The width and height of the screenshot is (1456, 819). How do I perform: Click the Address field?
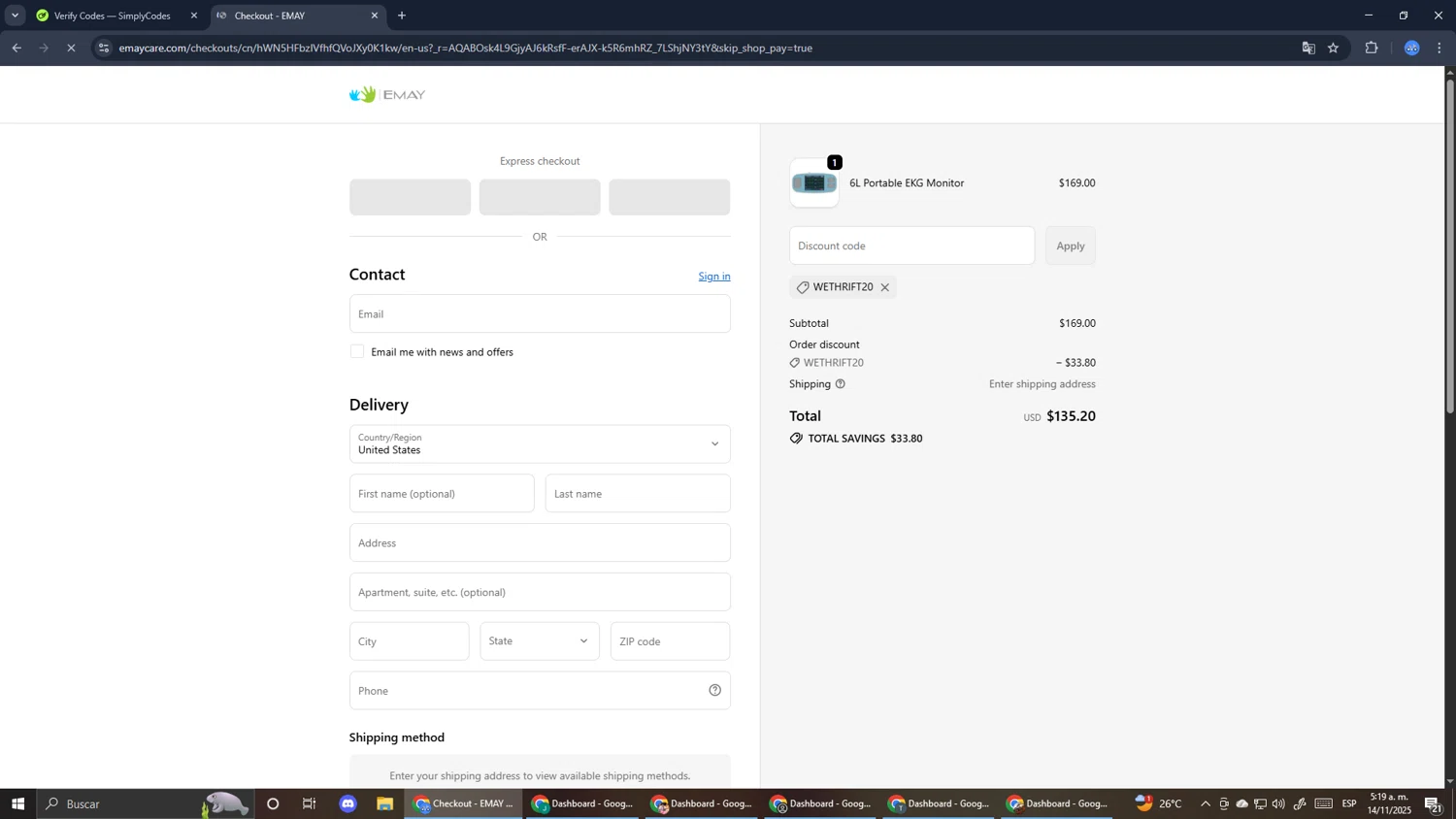540,542
